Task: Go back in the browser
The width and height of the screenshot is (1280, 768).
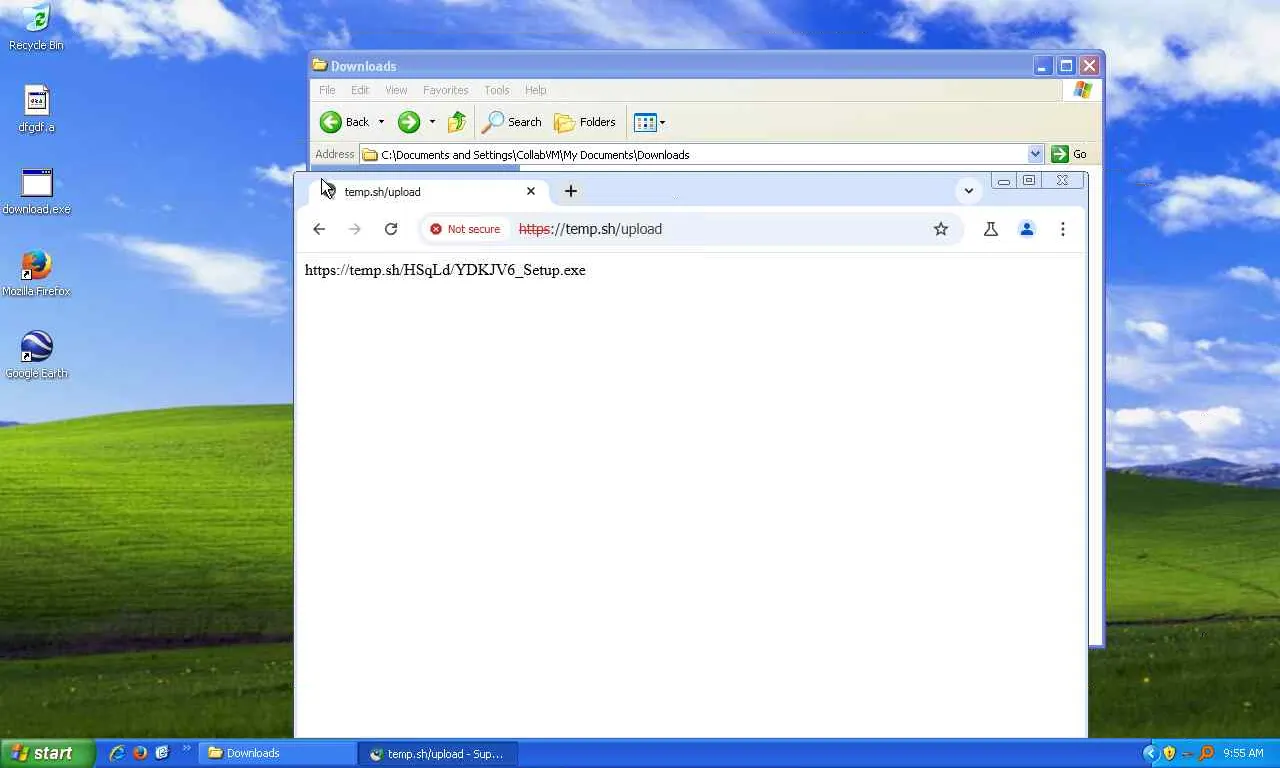Action: [x=319, y=229]
